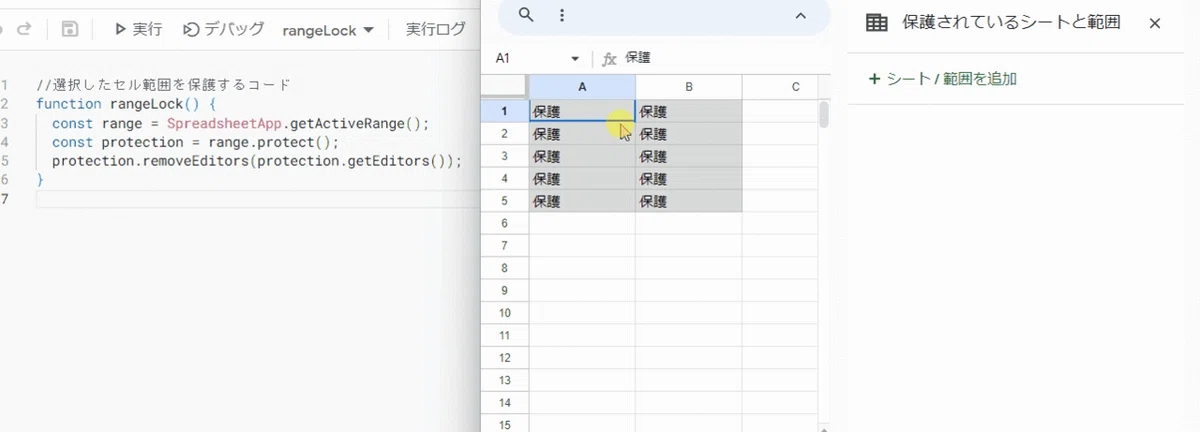1200x432 pixels.
Task: Start debugging with デバッグ button
Action: tap(224, 29)
